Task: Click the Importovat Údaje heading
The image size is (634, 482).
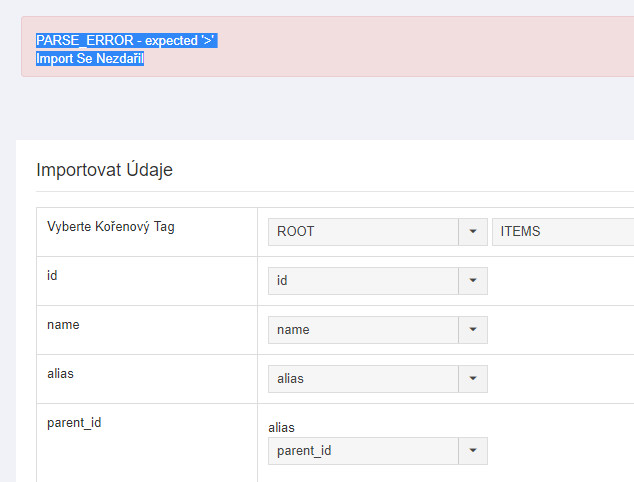Action: click(104, 170)
